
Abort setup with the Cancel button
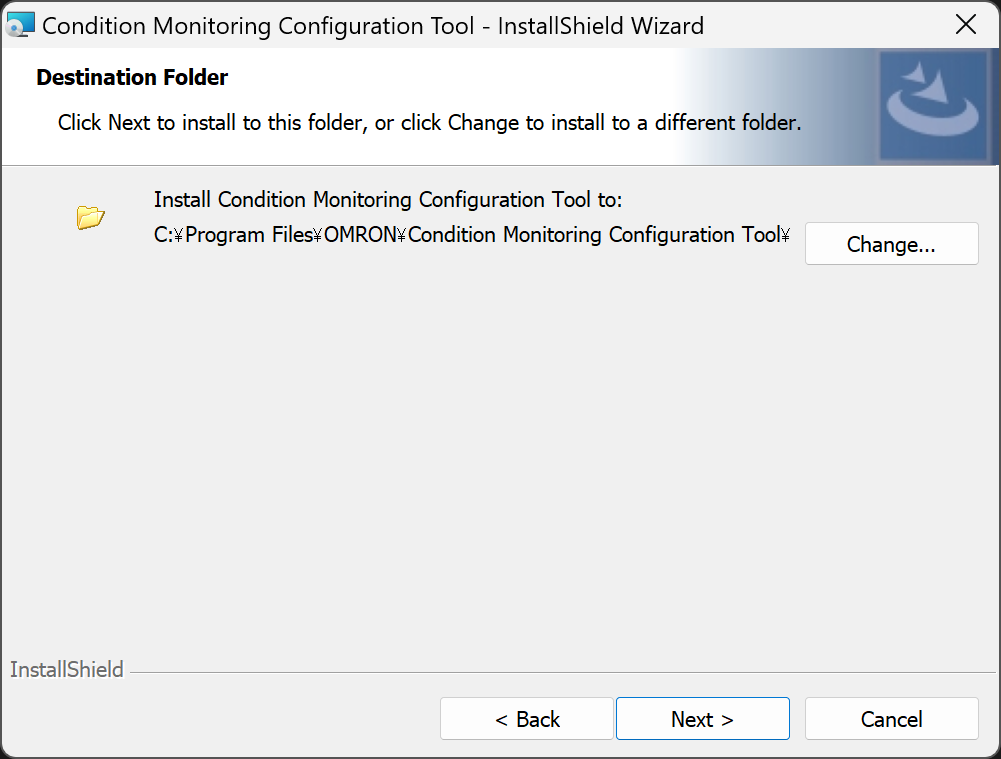click(x=891, y=719)
